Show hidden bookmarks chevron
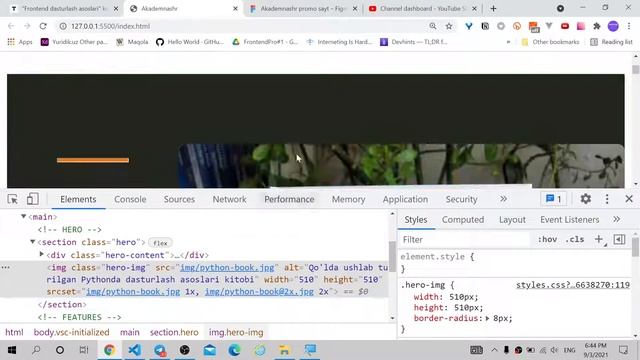The image size is (640, 360). point(508,42)
